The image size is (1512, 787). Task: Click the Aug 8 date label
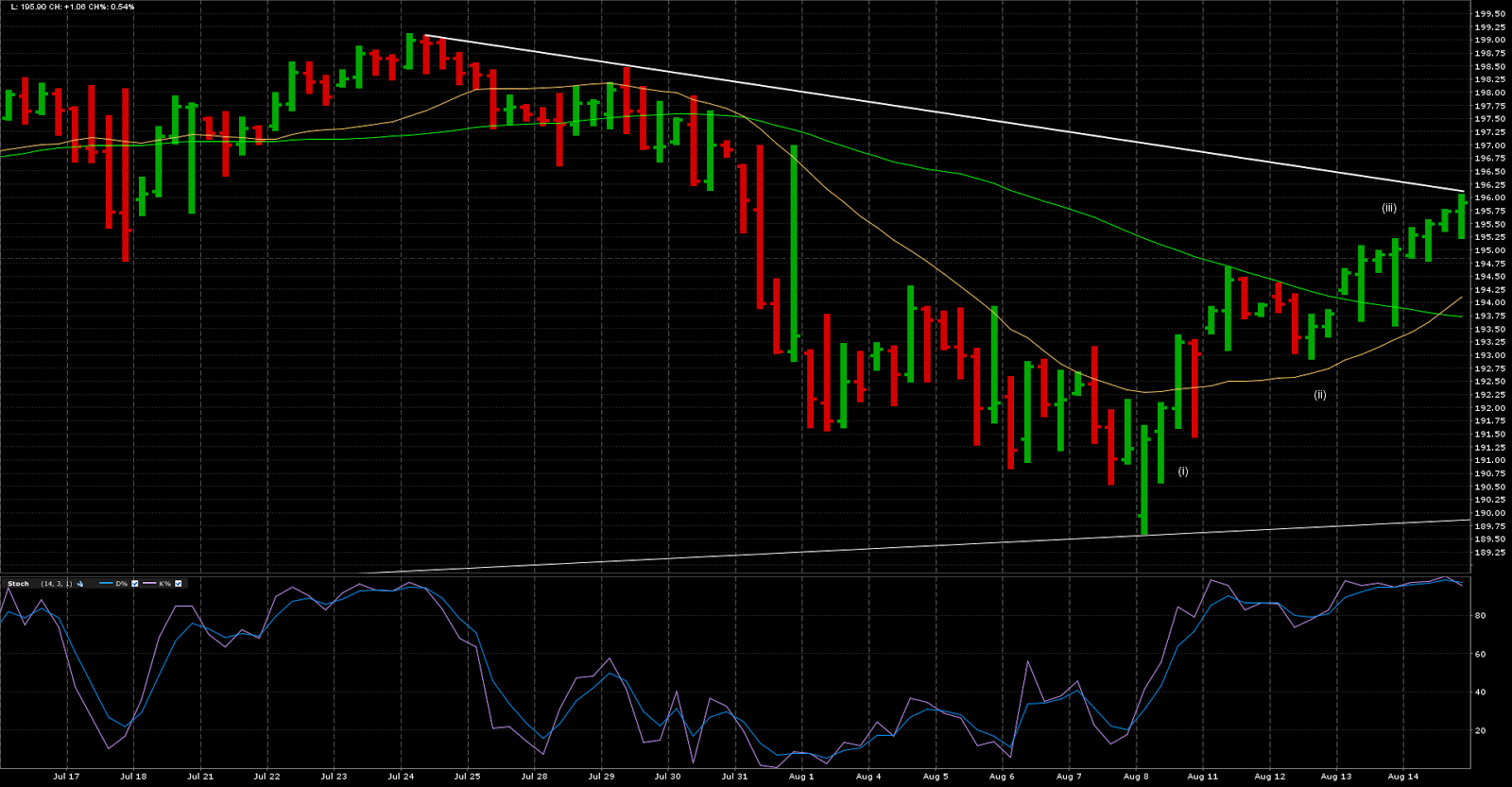1136,777
